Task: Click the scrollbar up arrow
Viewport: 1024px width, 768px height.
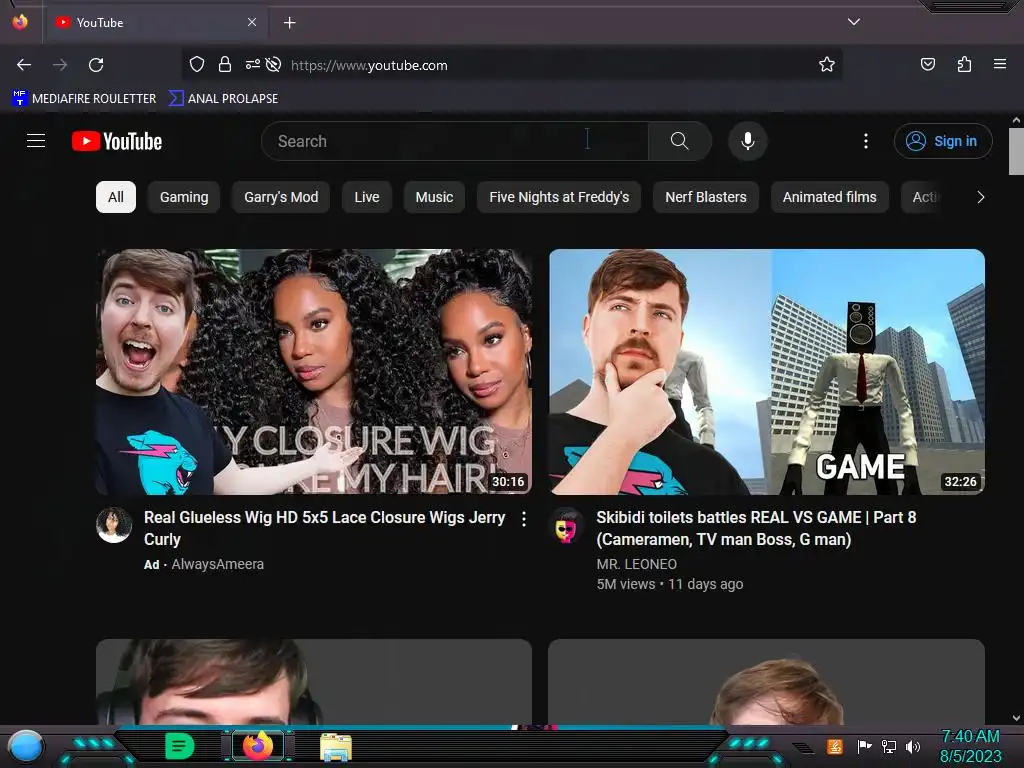Action: click(x=1016, y=120)
